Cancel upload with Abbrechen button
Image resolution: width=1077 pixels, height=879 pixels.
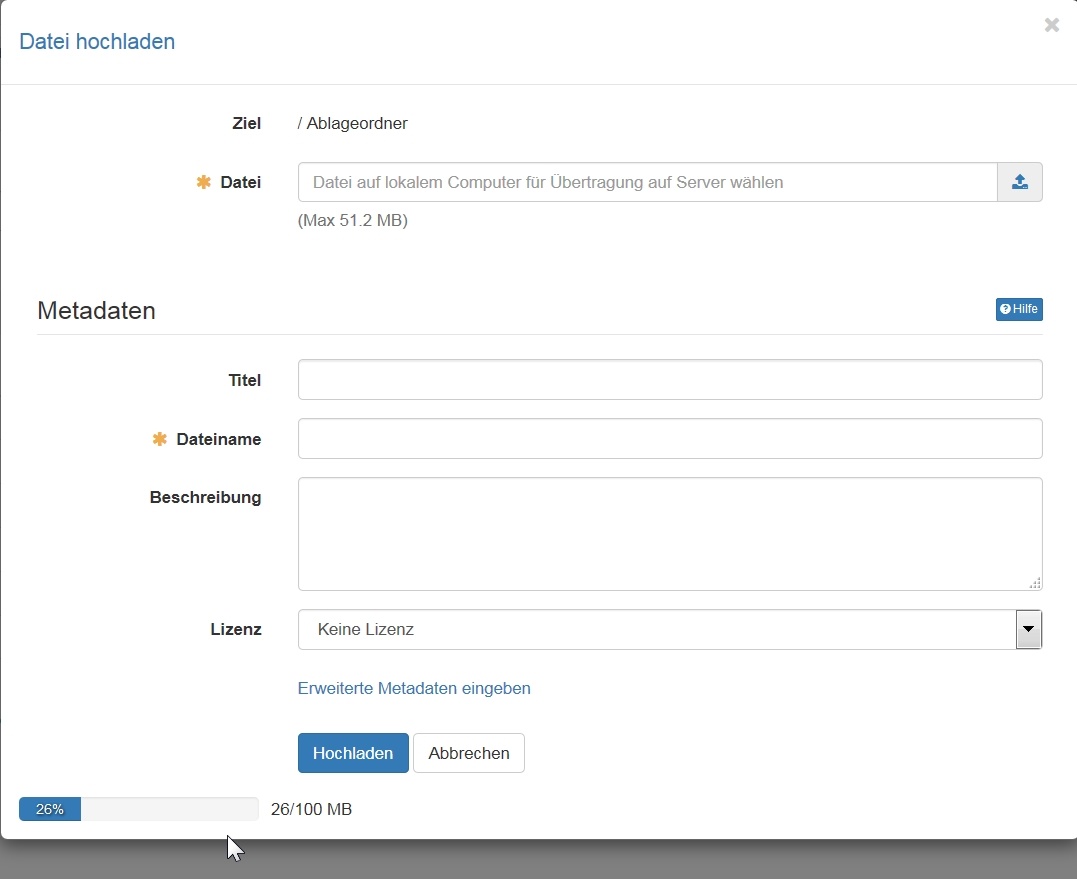coord(468,753)
